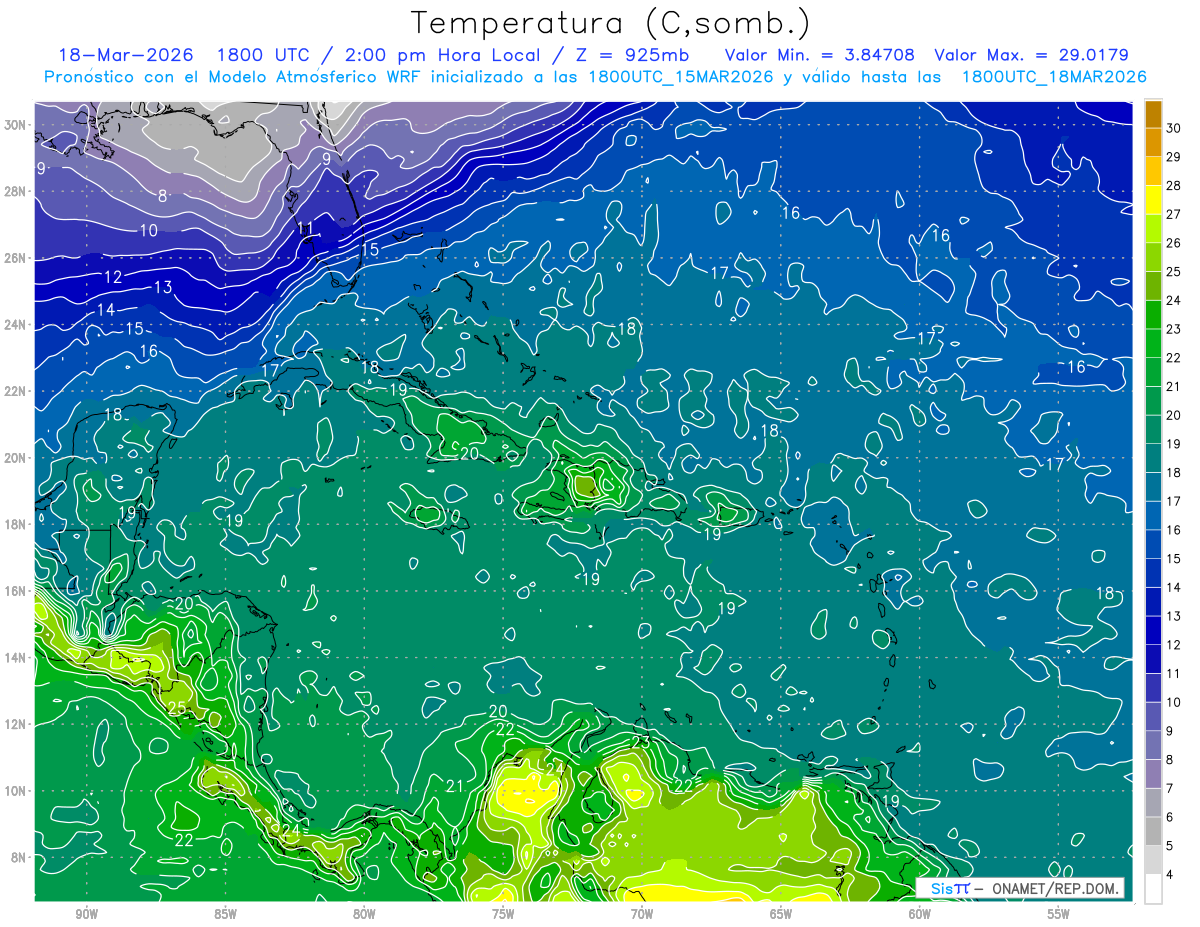
Task: Click color bar value label "30"
Action: tap(1173, 127)
